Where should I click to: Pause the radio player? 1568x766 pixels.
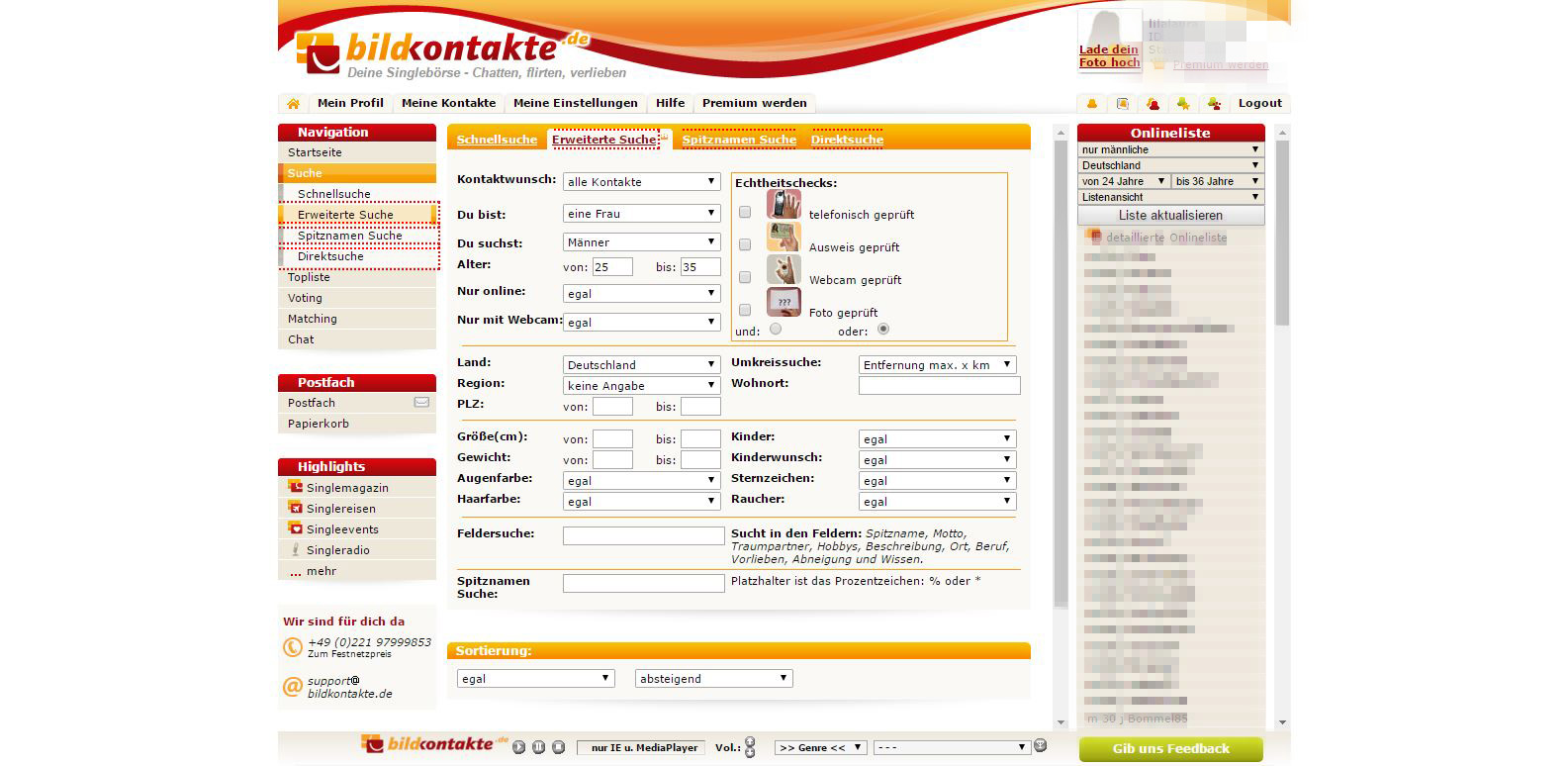[x=539, y=747]
